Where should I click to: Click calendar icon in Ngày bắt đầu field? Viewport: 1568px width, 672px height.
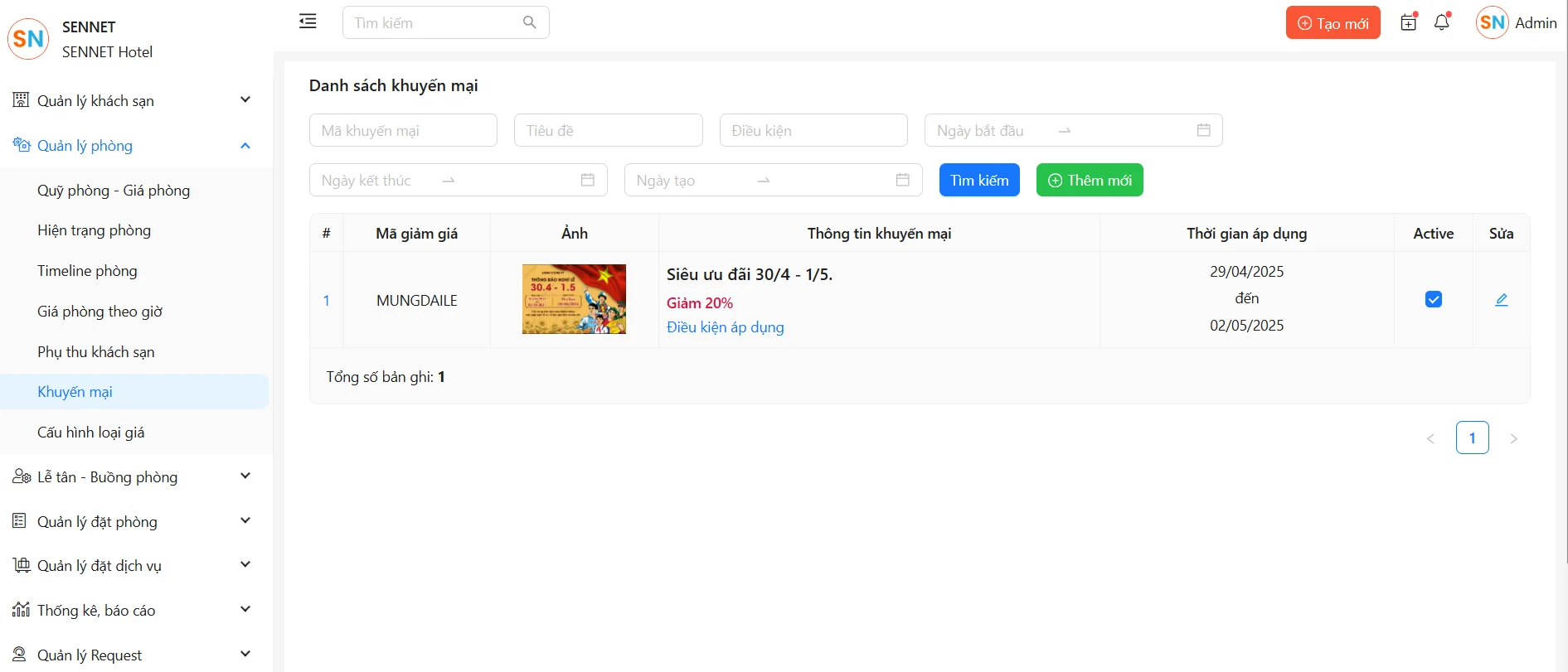(x=1203, y=130)
